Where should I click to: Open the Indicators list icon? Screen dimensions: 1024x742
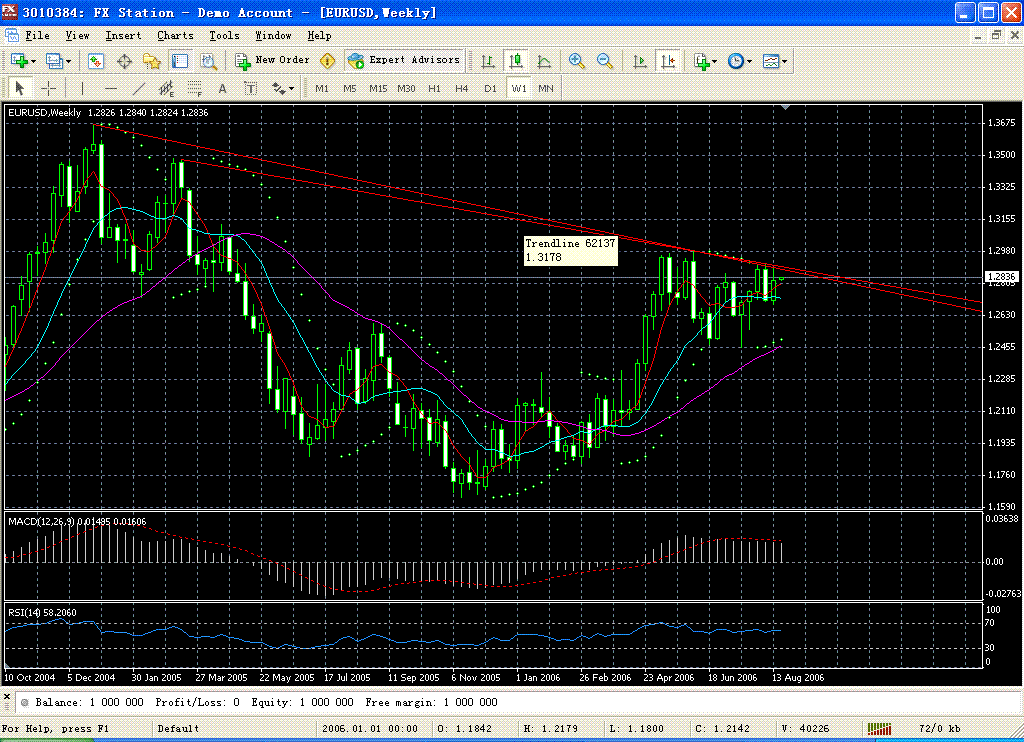pos(701,61)
